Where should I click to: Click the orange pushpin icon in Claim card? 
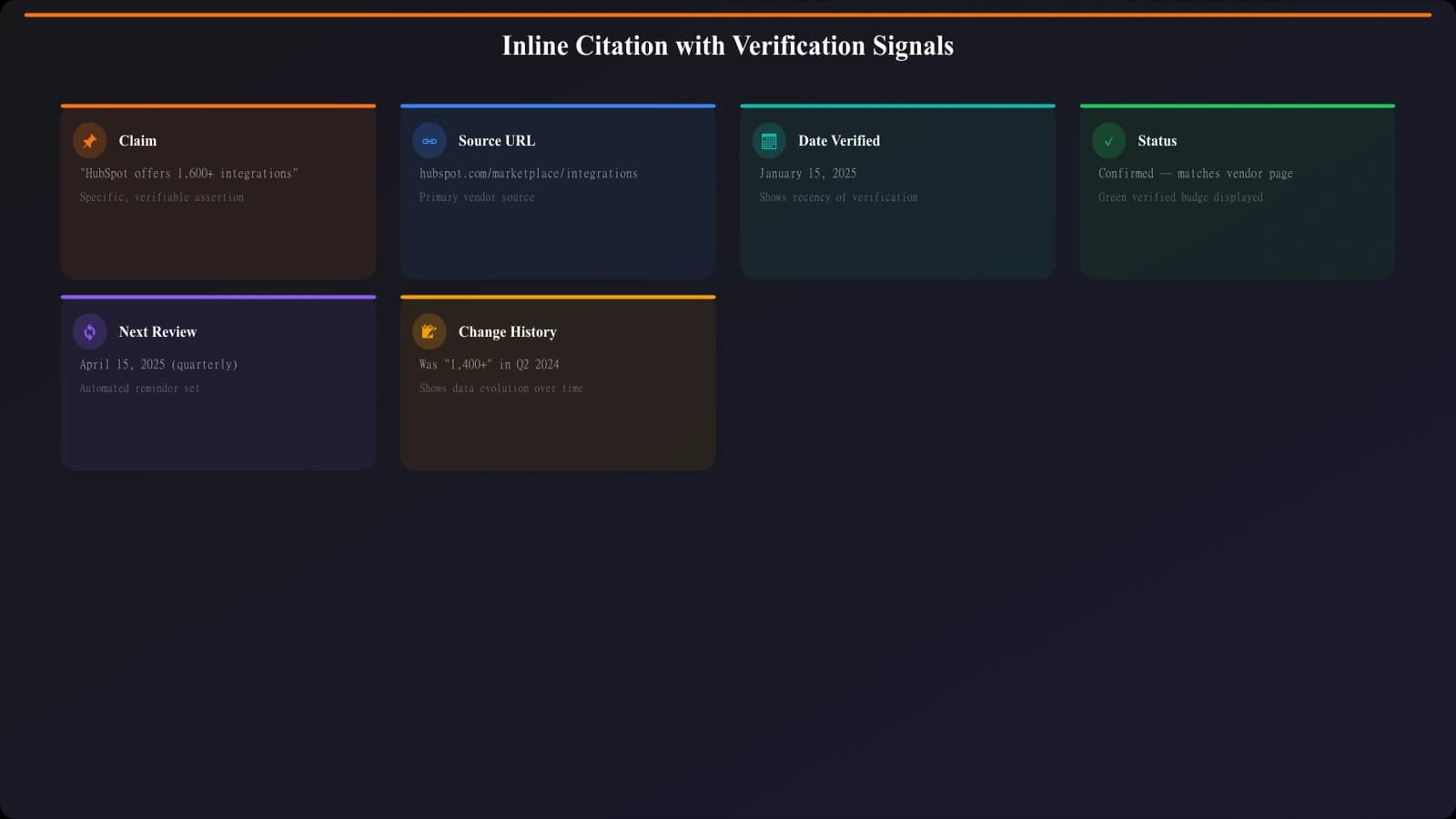[x=89, y=141]
